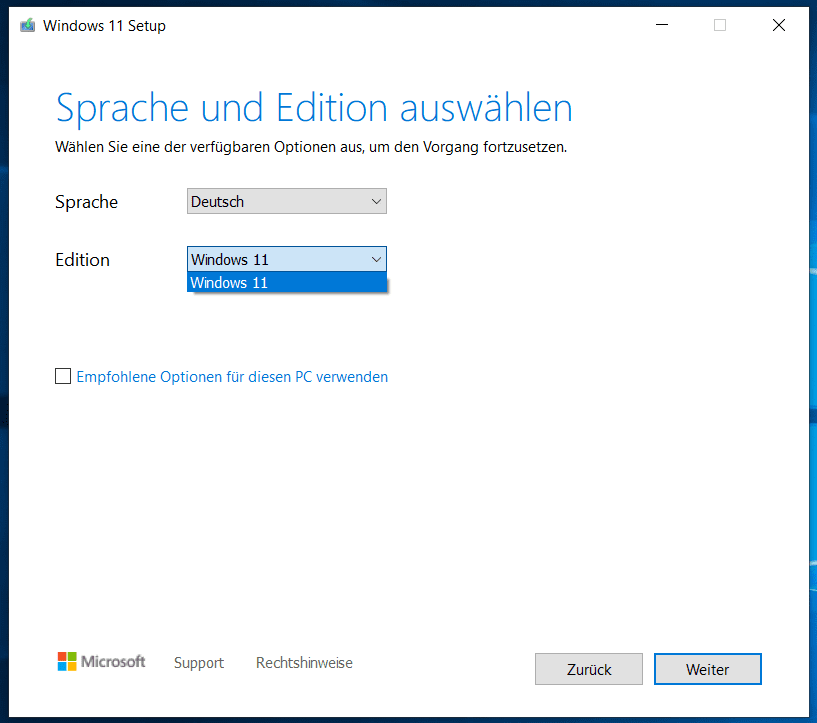Click the Weiter button

[x=708, y=669]
